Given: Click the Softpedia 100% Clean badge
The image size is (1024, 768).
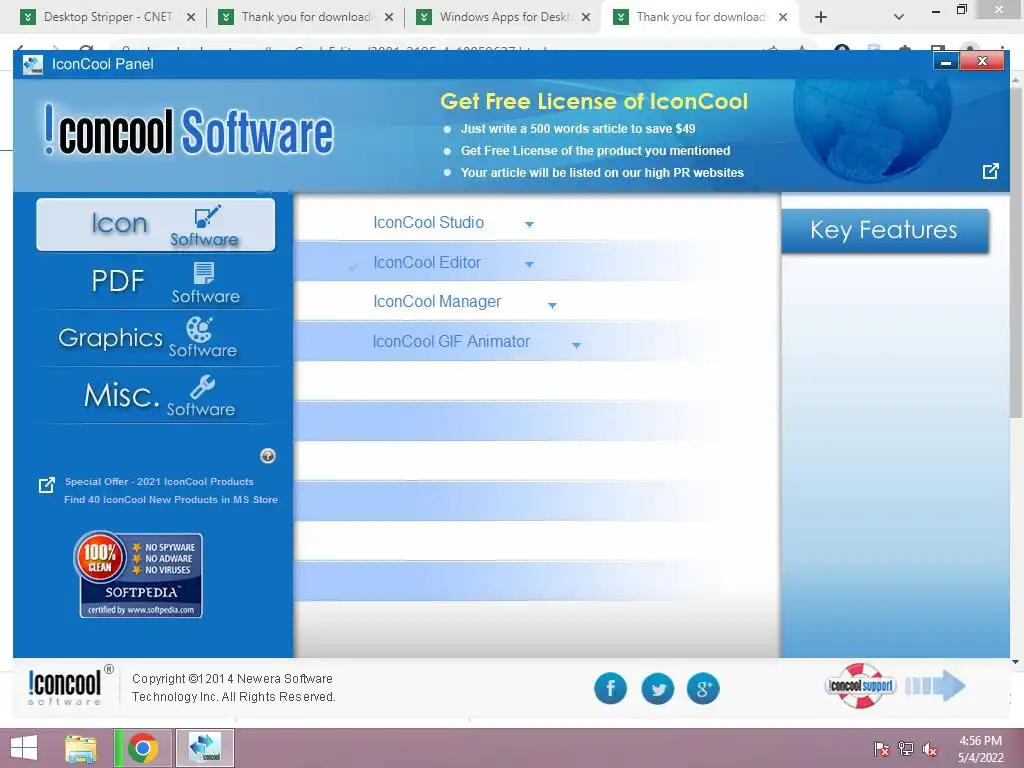Looking at the screenshot, I should click(138, 574).
